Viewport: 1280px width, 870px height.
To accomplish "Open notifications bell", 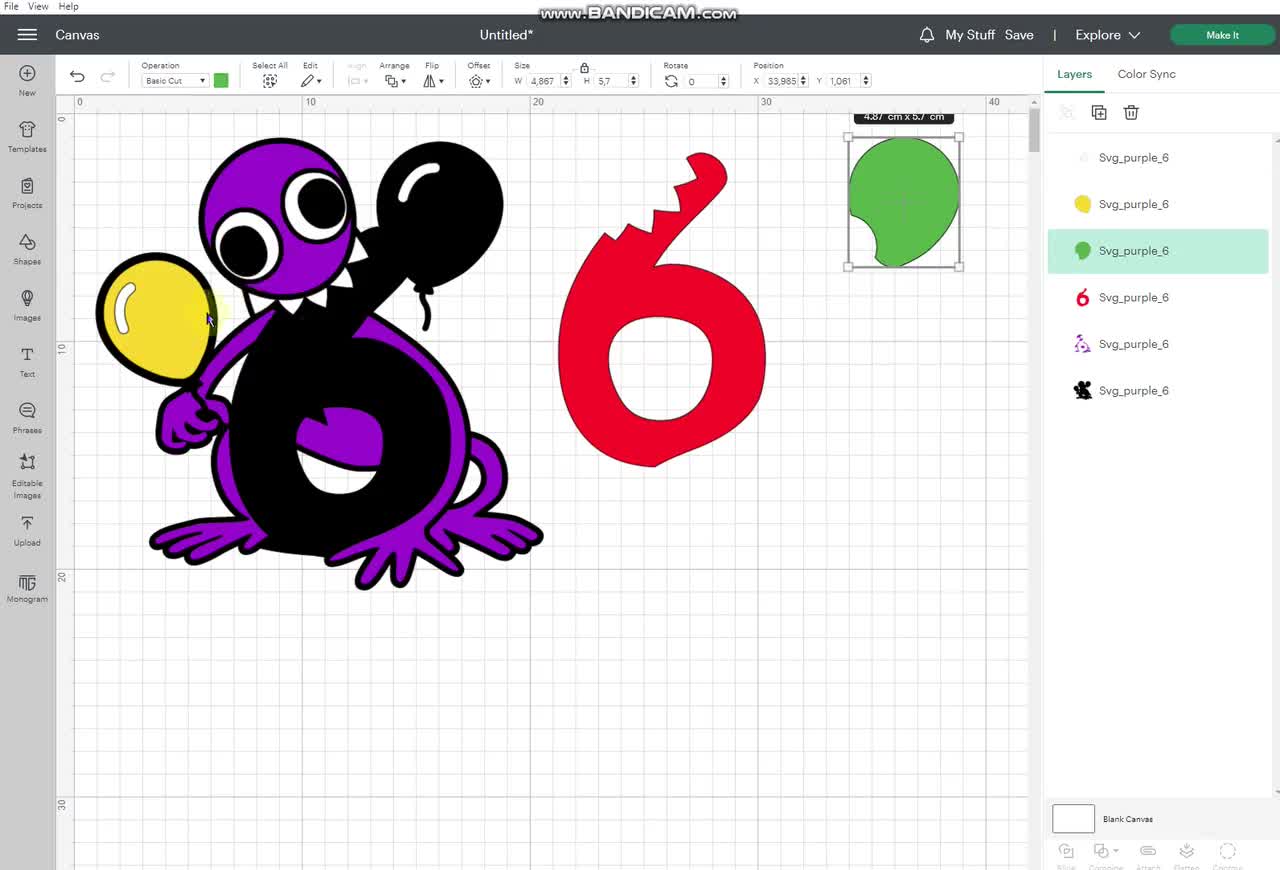I will (927, 35).
